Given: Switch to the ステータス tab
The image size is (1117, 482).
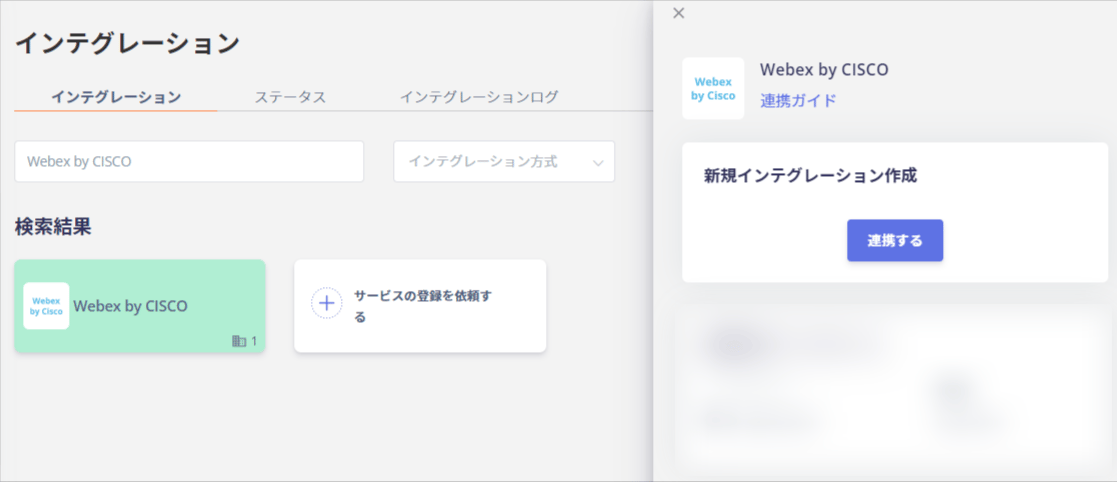Looking at the screenshot, I should pos(290,97).
